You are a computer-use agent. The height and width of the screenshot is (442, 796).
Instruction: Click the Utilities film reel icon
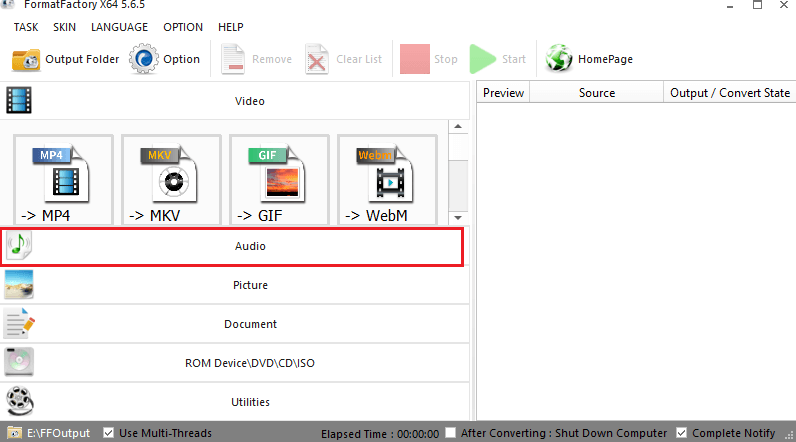tap(19, 401)
